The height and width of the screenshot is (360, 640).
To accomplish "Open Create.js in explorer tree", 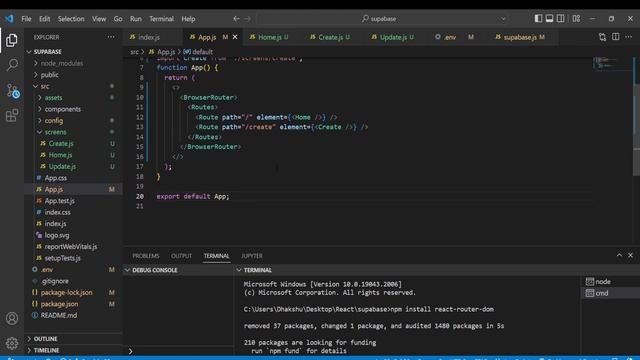I will (x=73, y=143).
